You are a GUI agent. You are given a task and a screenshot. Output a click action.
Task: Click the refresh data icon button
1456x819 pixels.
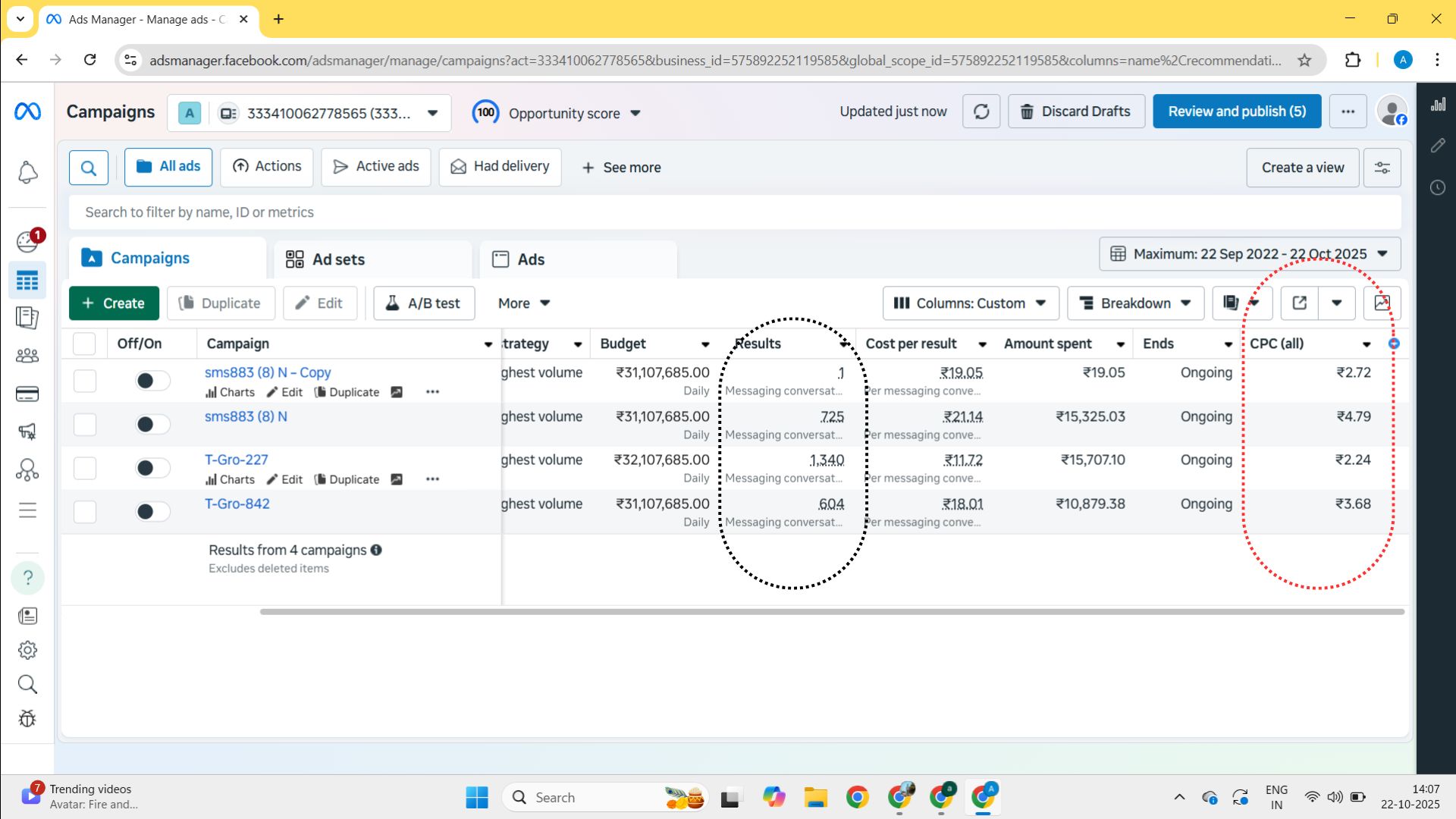981,111
